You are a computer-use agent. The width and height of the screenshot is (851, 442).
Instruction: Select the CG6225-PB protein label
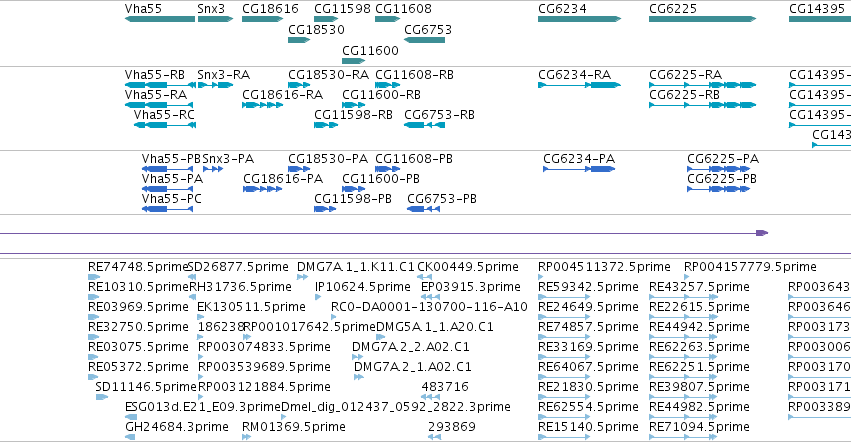click(x=722, y=179)
